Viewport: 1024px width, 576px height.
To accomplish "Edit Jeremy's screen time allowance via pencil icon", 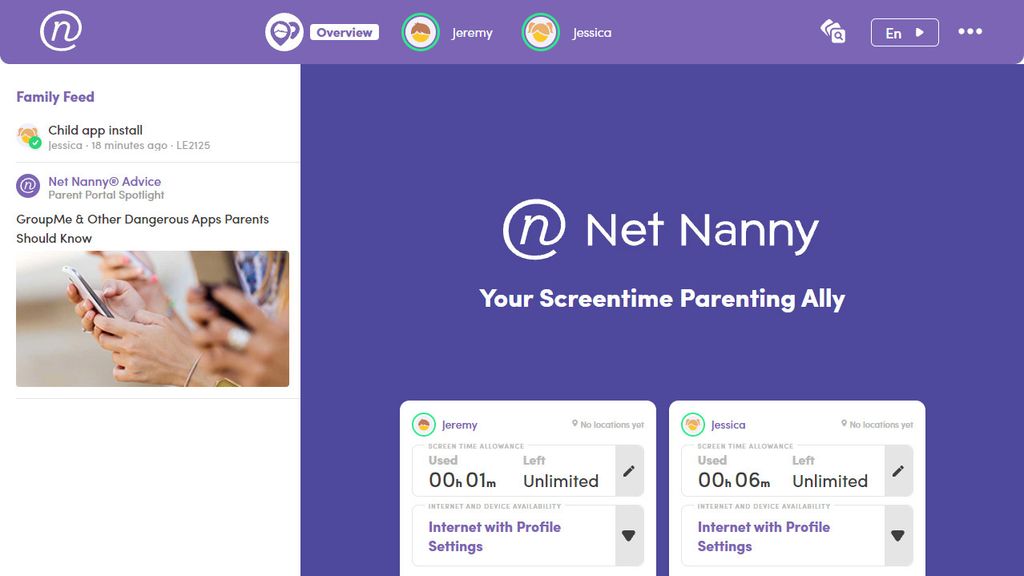I will [x=629, y=471].
